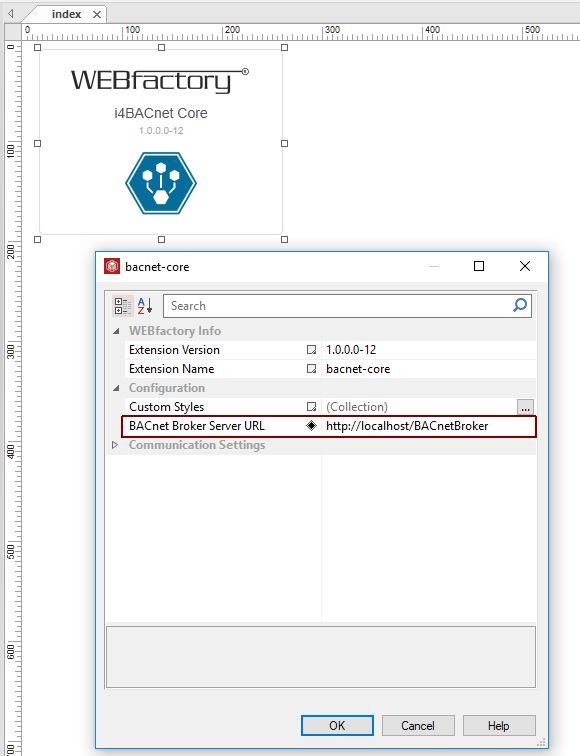Open Extension Version property marker
The height and width of the screenshot is (756, 580).
(x=311, y=350)
